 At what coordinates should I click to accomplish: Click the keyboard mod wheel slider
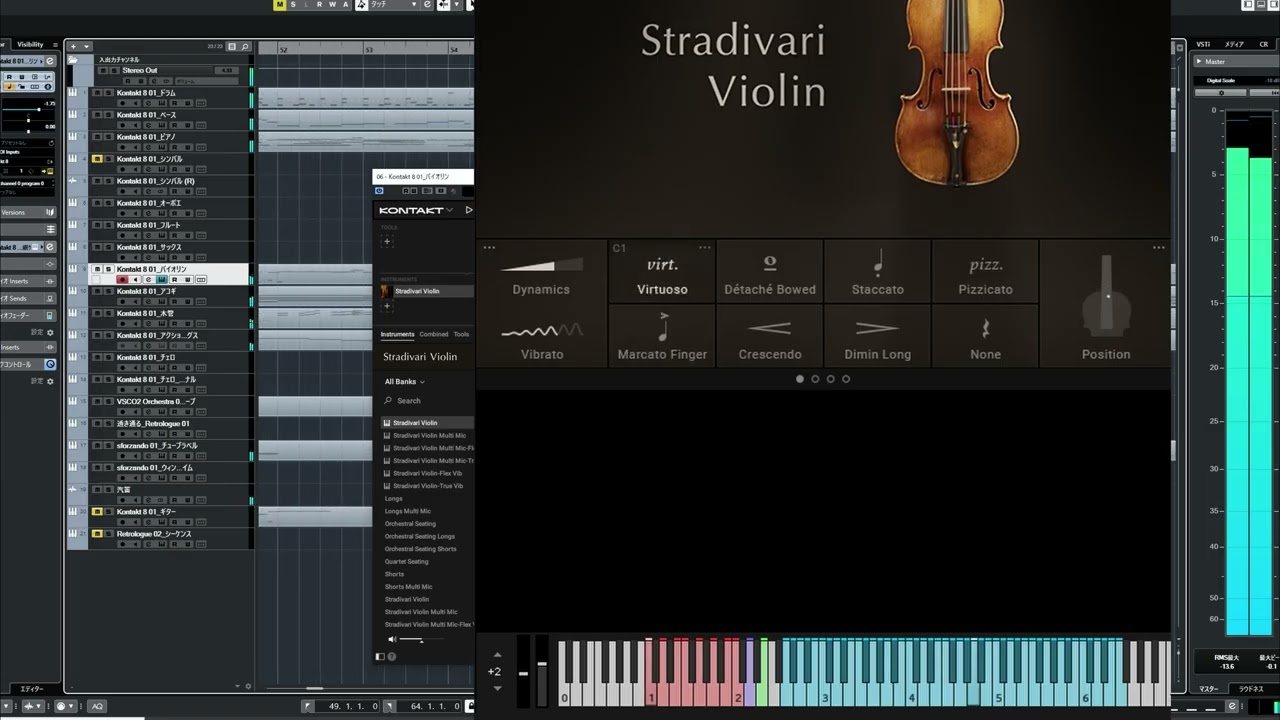point(542,671)
